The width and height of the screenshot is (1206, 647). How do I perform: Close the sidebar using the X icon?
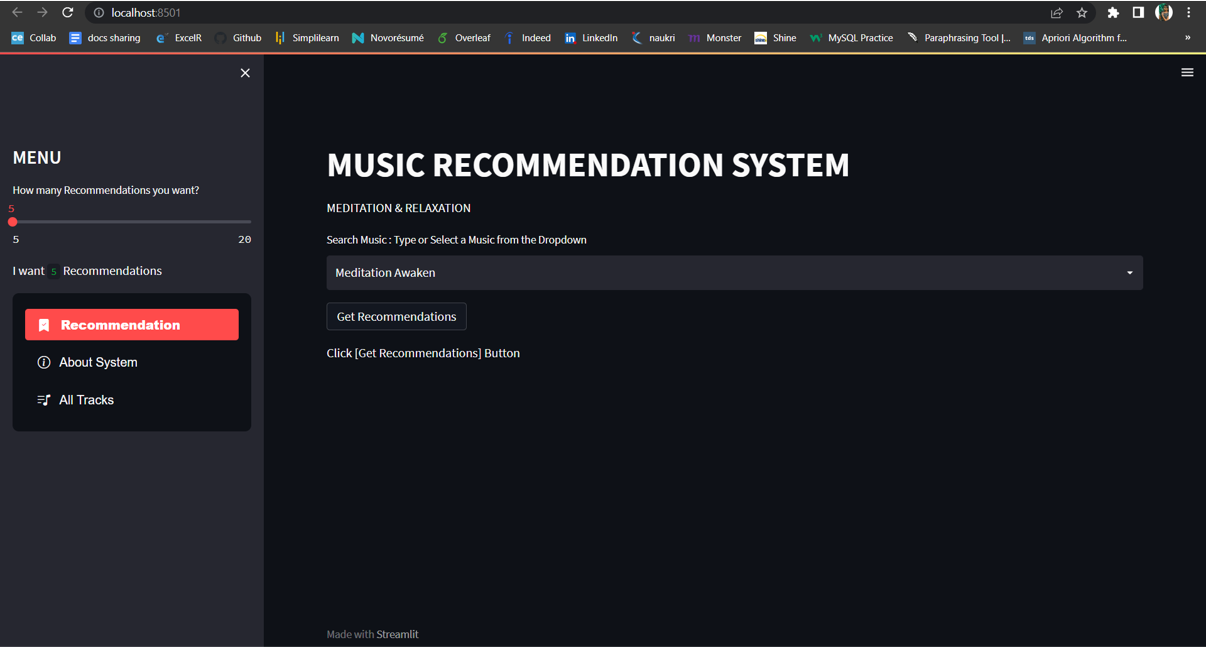[245, 72]
